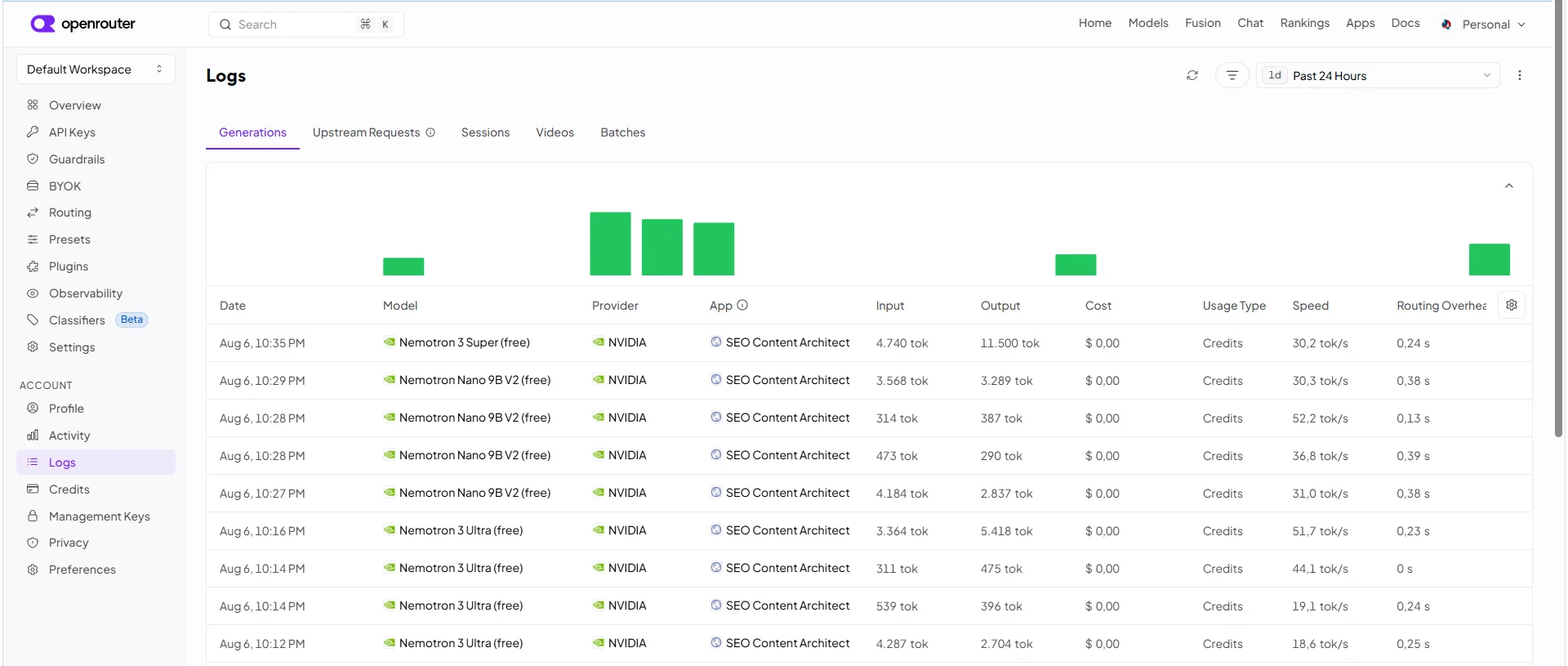Viewport: 1568px width, 666px height.
Task: Click the Routing arrows icon
Action: coord(33,212)
